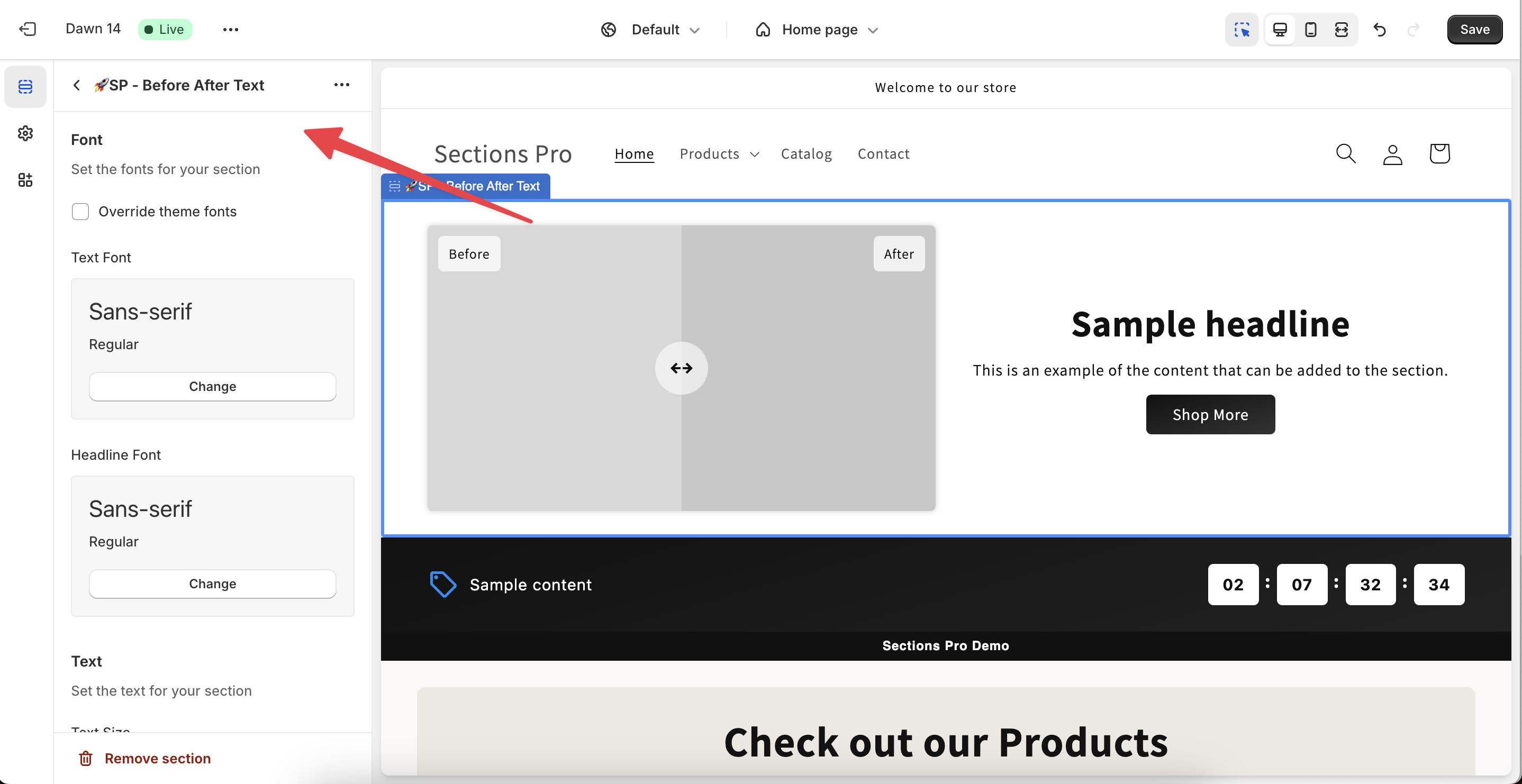Image resolution: width=1522 pixels, height=784 pixels.
Task: Select the Catalog navigation item
Action: click(x=807, y=153)
